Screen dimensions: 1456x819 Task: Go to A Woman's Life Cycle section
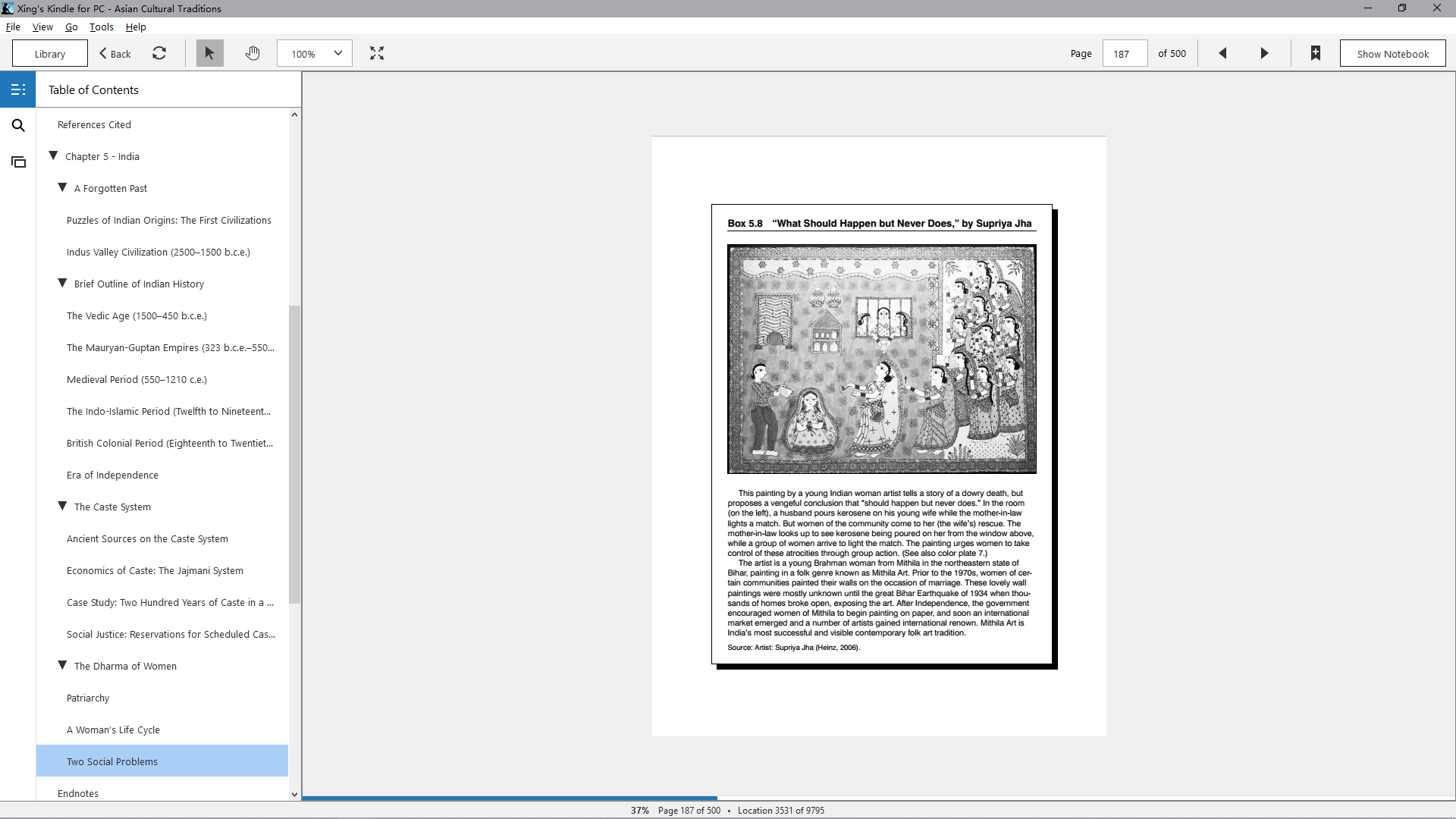(113, 730)
